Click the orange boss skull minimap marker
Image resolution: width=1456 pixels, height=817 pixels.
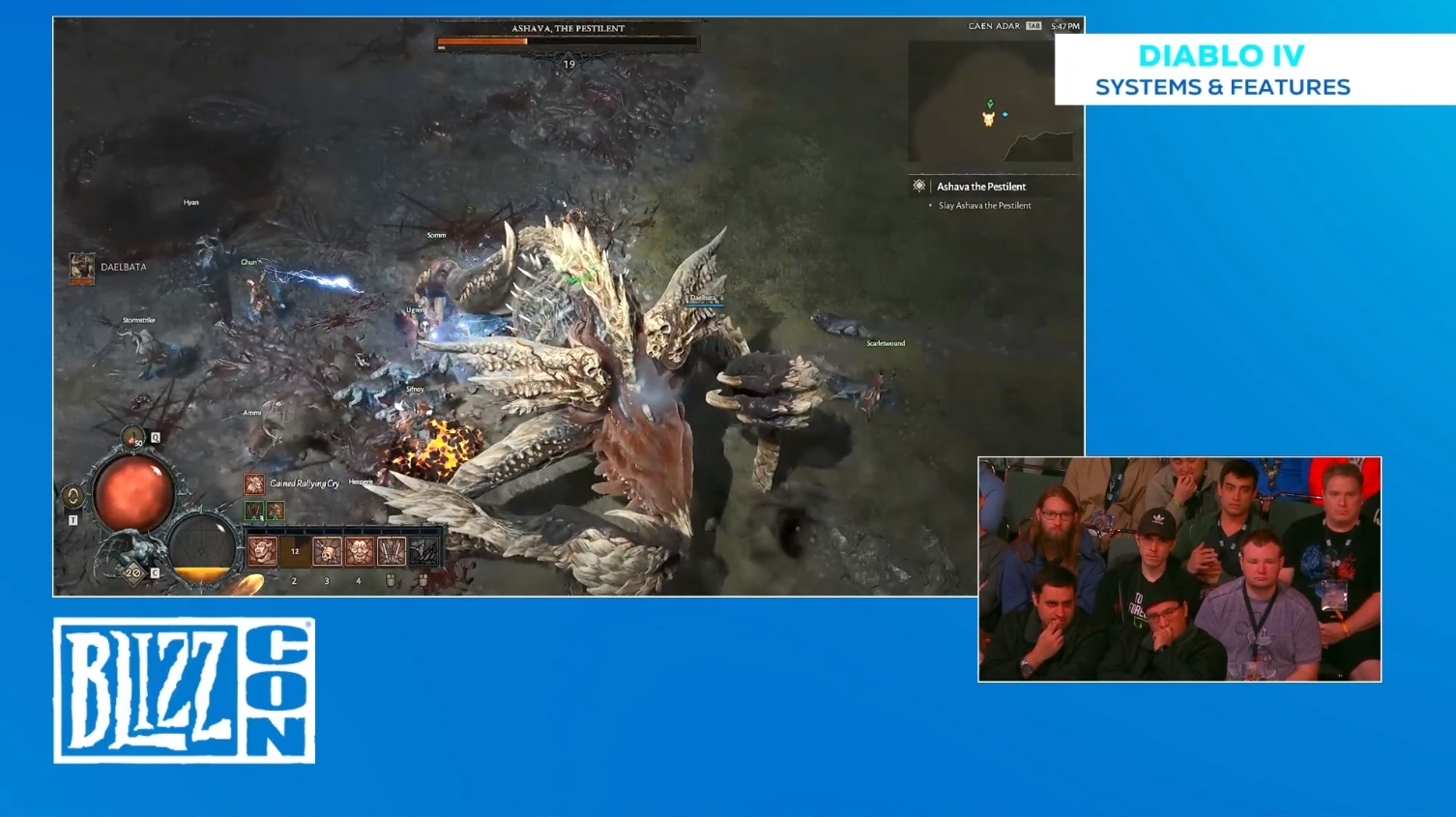(988, 119)
